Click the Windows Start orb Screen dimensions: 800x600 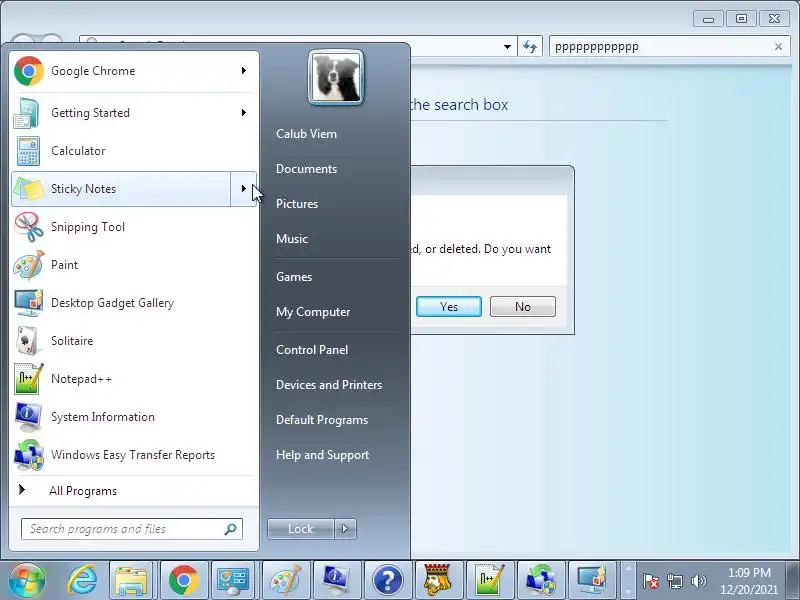[x=27, y=580]
